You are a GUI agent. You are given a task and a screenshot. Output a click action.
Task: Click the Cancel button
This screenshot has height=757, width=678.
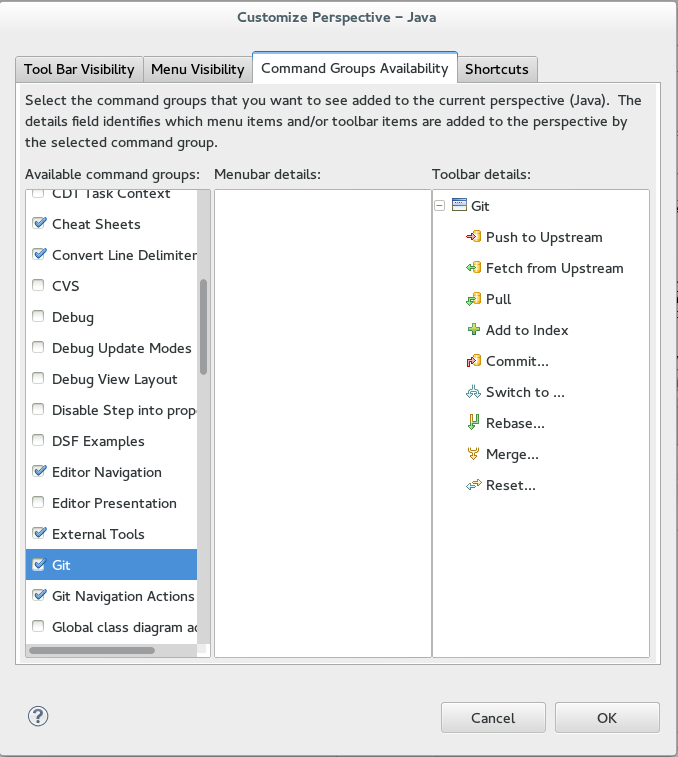coord(493,718)
